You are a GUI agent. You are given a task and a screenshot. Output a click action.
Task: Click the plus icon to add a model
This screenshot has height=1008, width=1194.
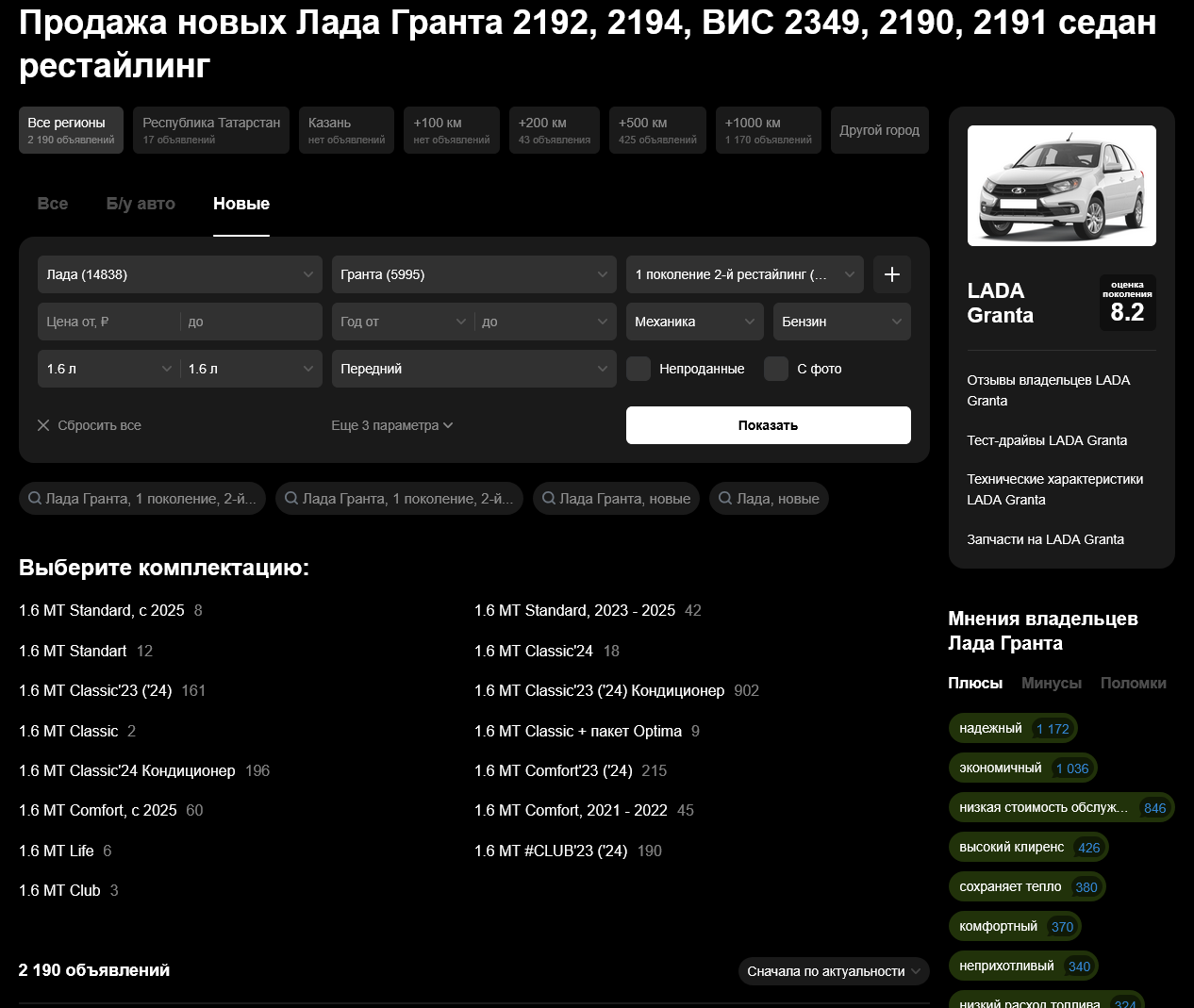click(x=891, y=274)
